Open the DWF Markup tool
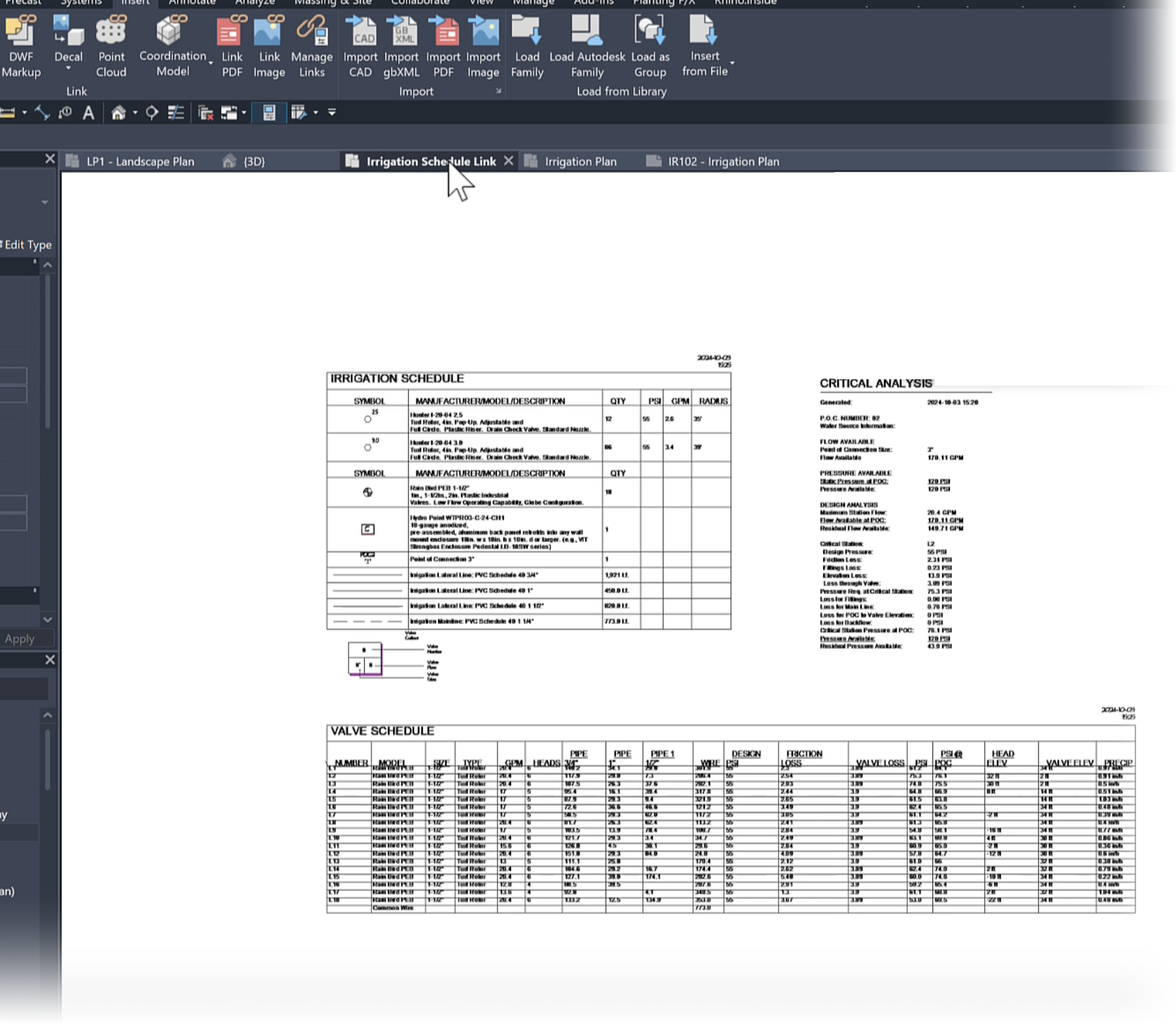Image resolution: width=1176 pixels, height=1032 pixels. tap(21, 46)
